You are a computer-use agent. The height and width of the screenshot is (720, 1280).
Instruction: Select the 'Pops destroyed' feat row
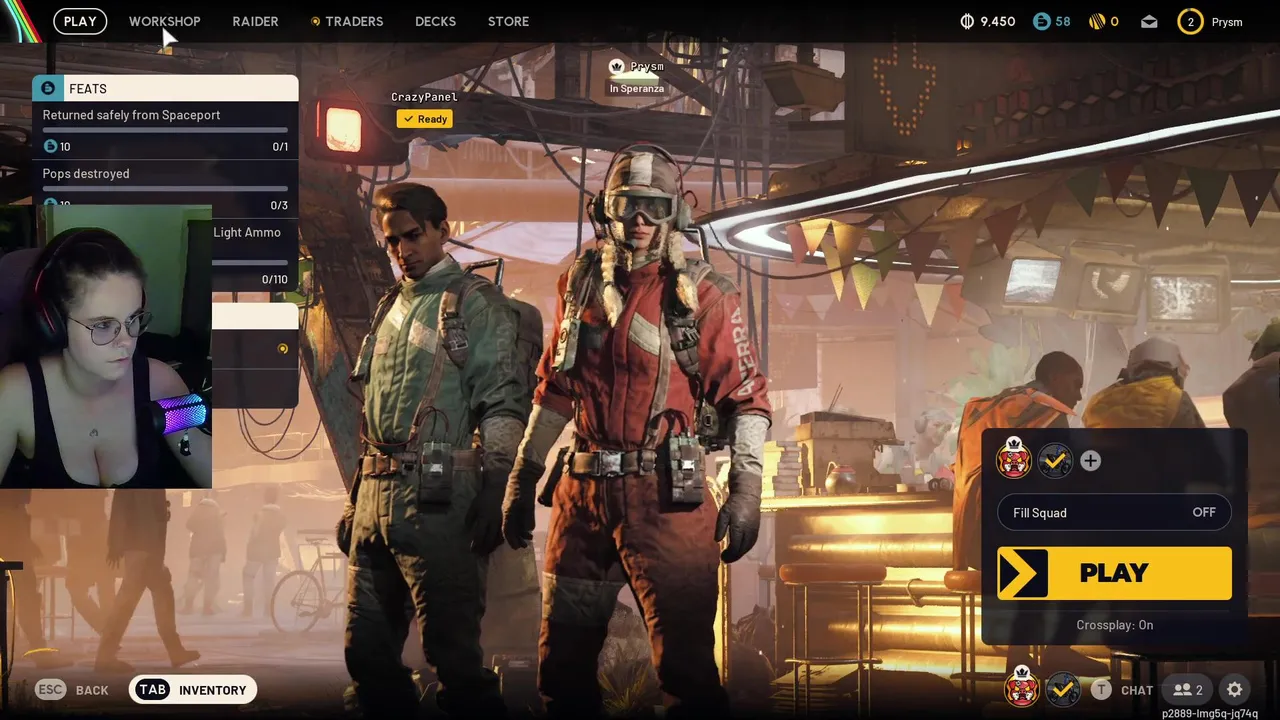[x=165, y=186]
